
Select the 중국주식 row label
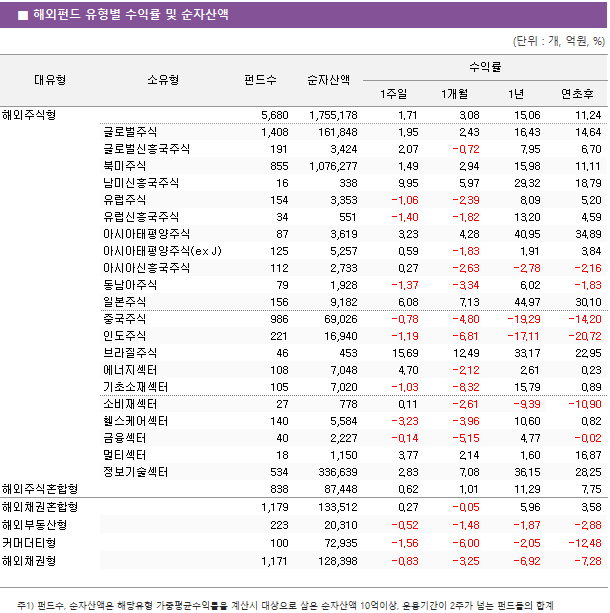(x=125, y=319)
